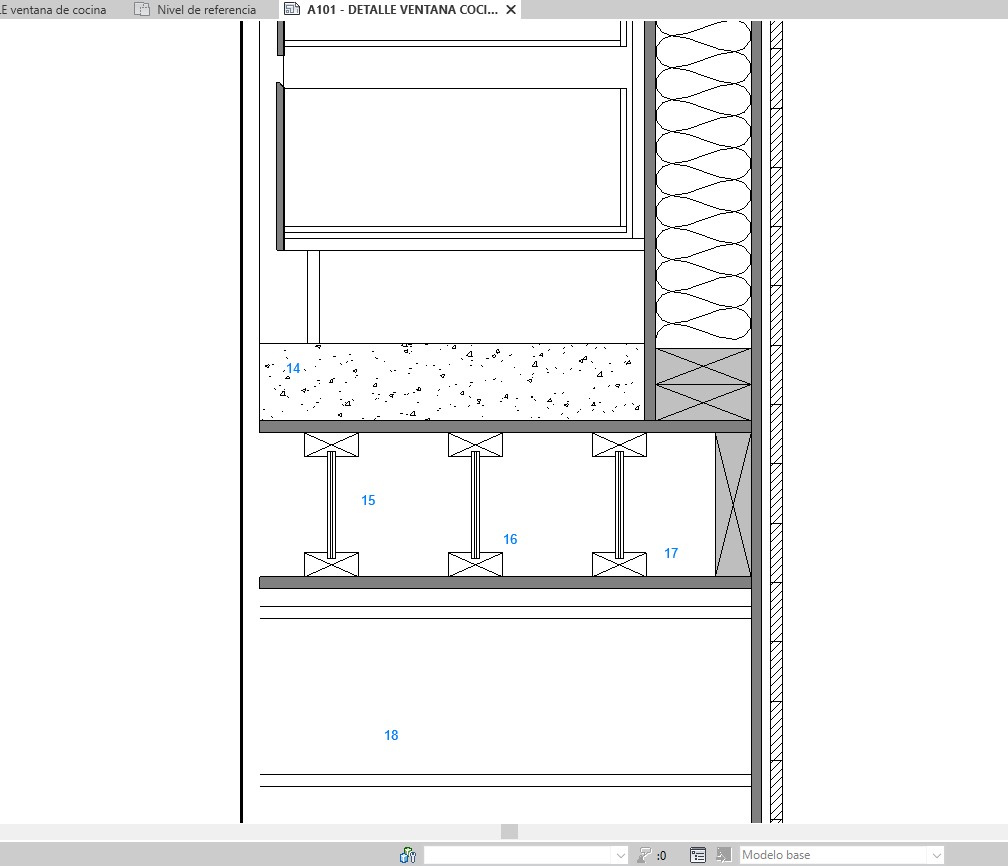The image size is (1008, 866).
Task: Select keynote tag 18
Action: point(391,735)
